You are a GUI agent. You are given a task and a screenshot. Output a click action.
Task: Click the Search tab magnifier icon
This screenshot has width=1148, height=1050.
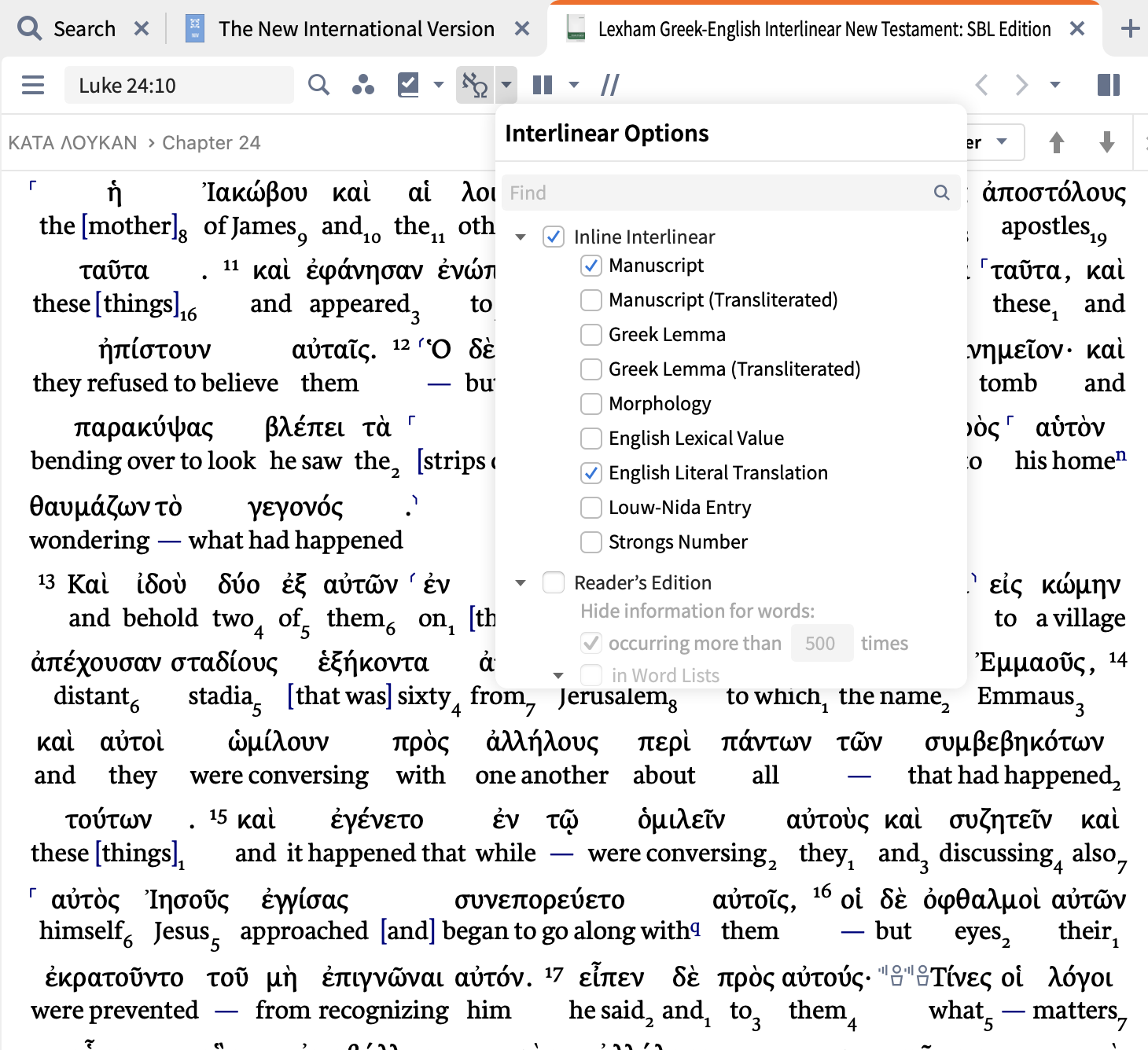tap(30, 29)
